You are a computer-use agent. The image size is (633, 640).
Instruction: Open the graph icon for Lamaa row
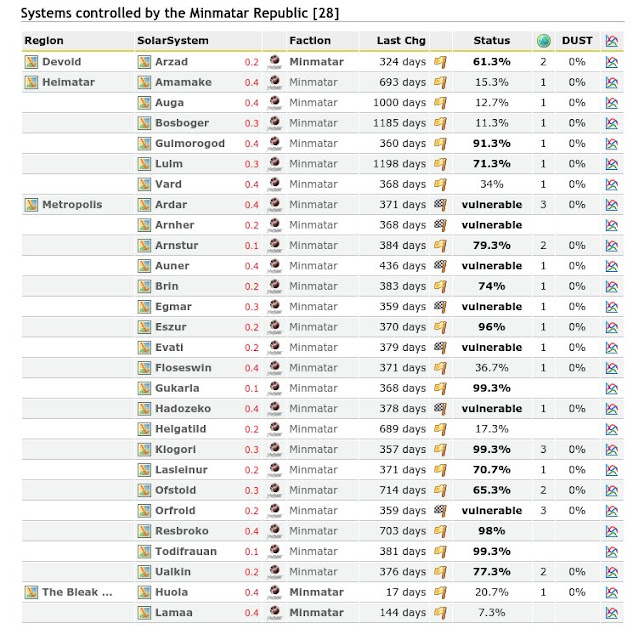611,613
